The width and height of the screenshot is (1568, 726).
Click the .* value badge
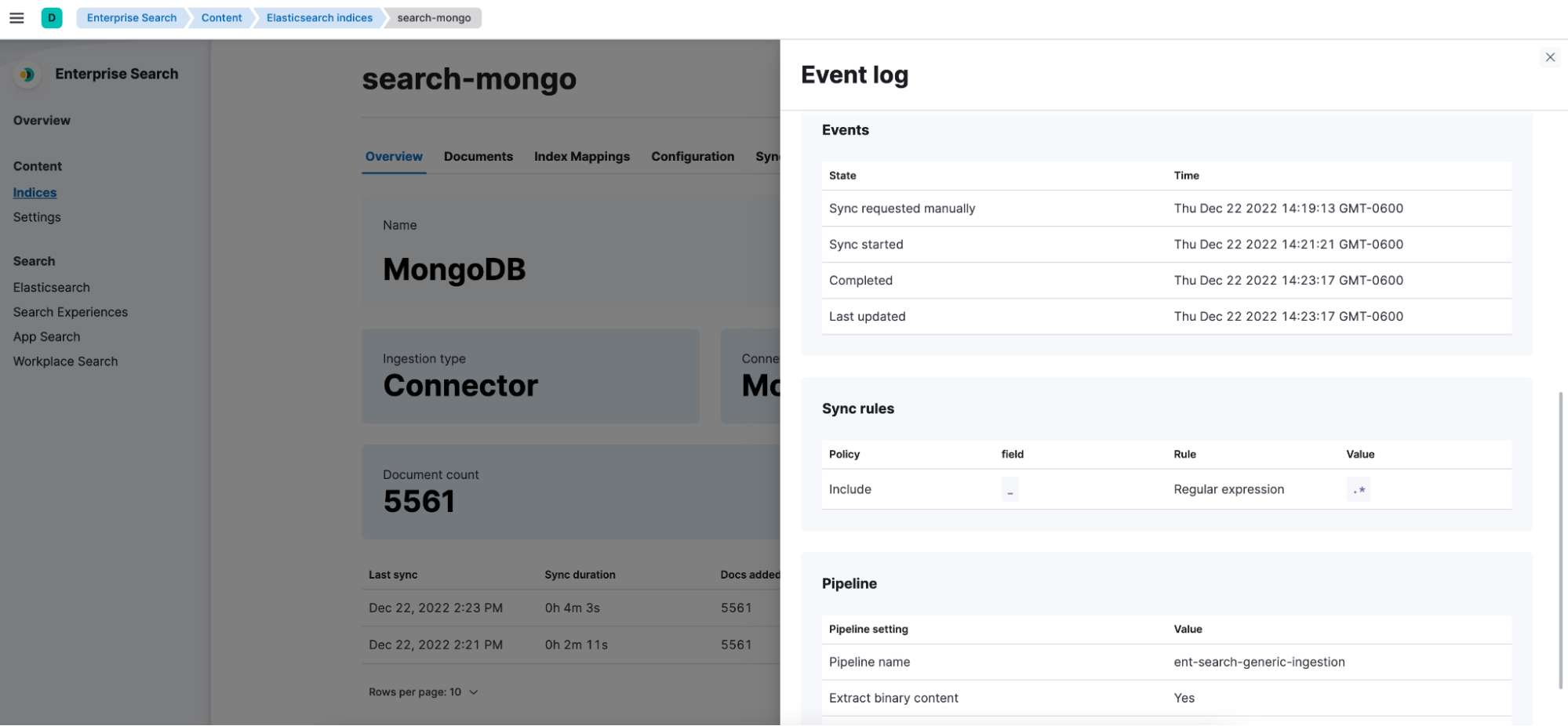point(1359,489)
